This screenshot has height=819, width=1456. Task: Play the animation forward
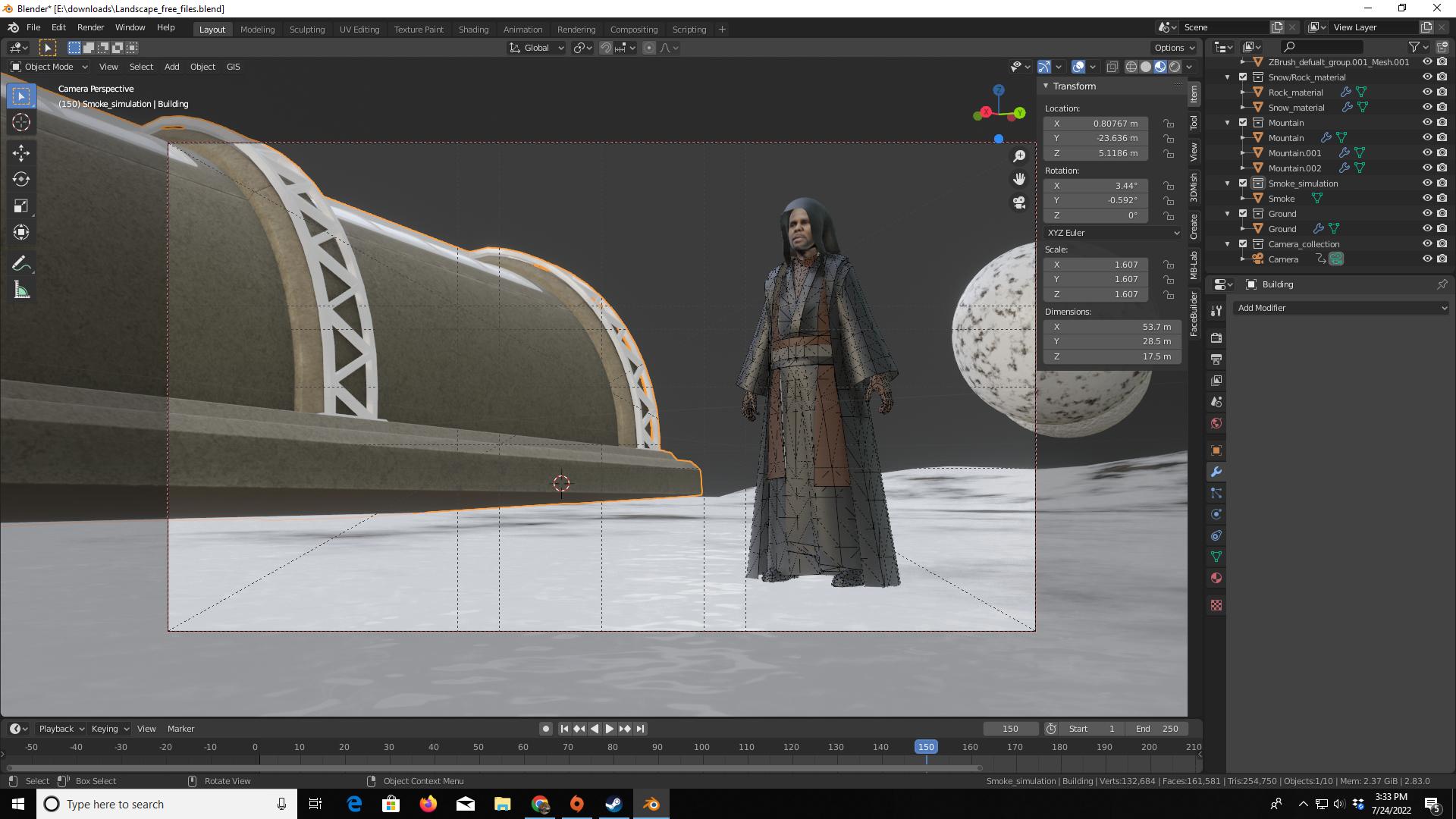(x=610, y=729)
